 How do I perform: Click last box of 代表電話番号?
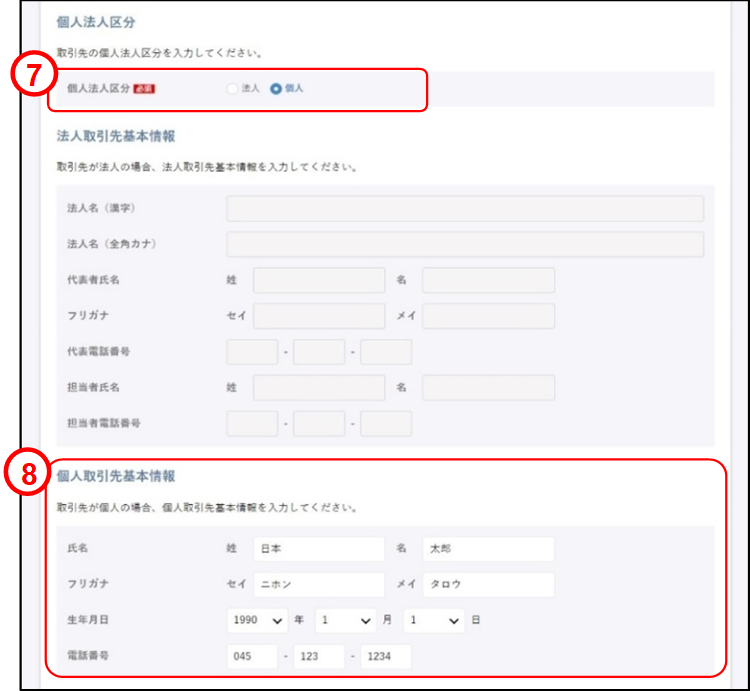[x=386, y=352]
